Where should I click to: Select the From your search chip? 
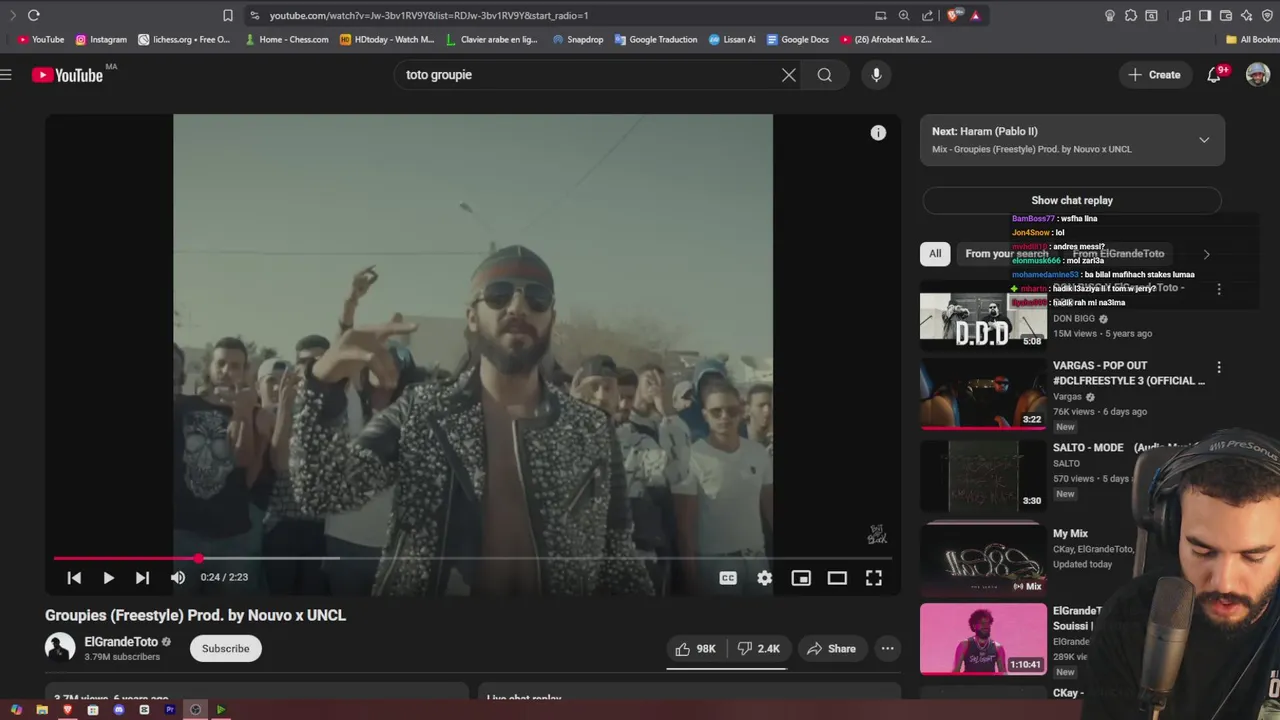click(1006, 254)
